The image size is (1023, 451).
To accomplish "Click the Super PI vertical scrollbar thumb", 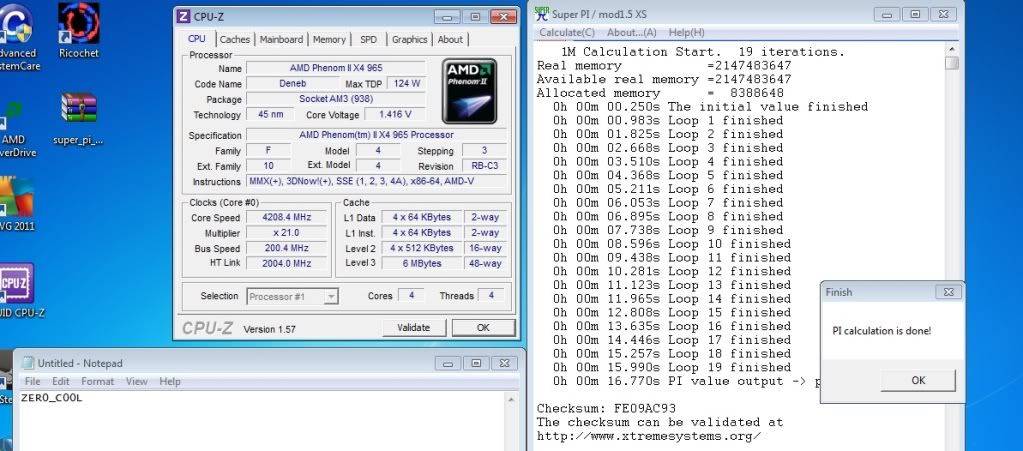I will [952, 63].
